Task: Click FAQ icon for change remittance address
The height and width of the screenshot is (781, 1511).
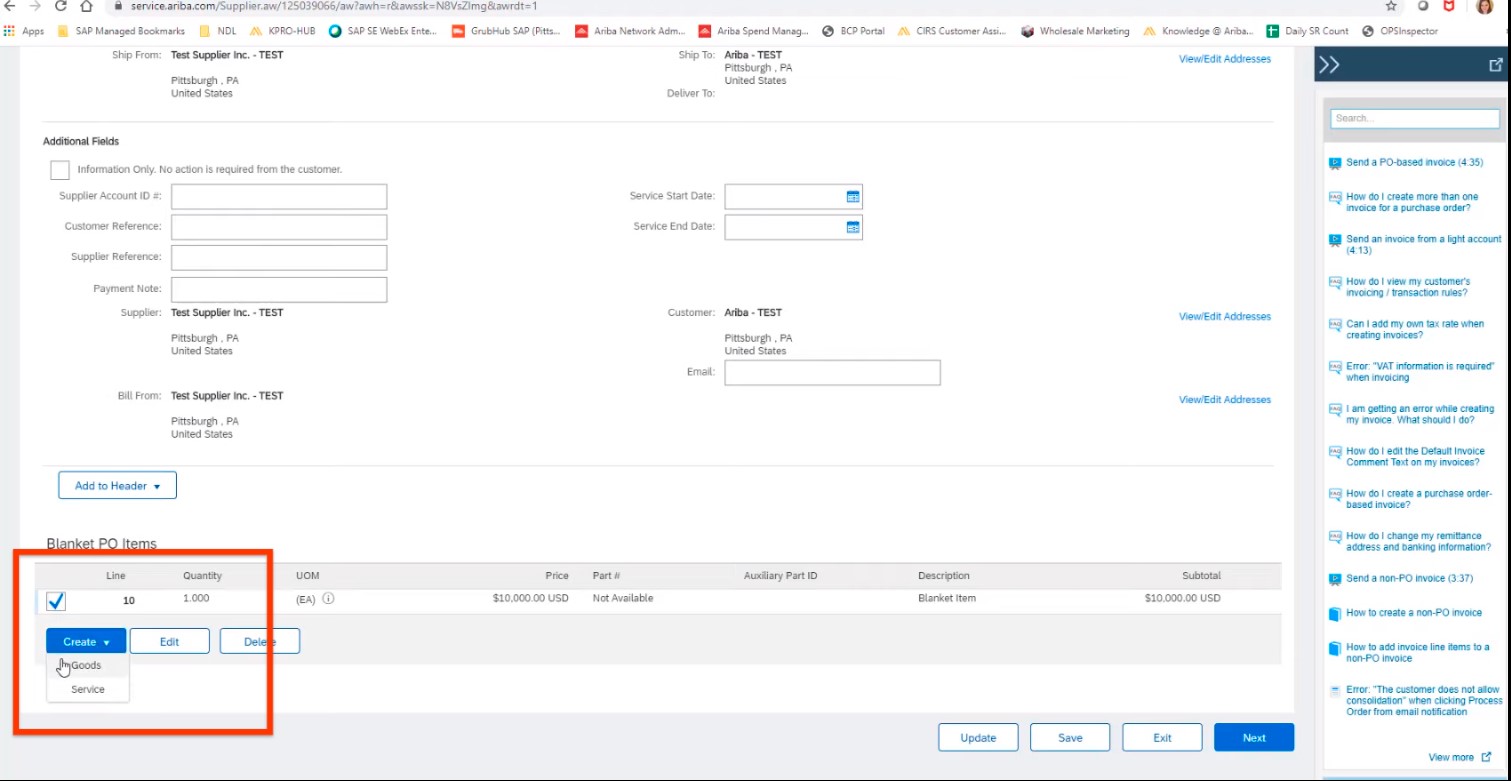Action: [x=1334, y=536]
